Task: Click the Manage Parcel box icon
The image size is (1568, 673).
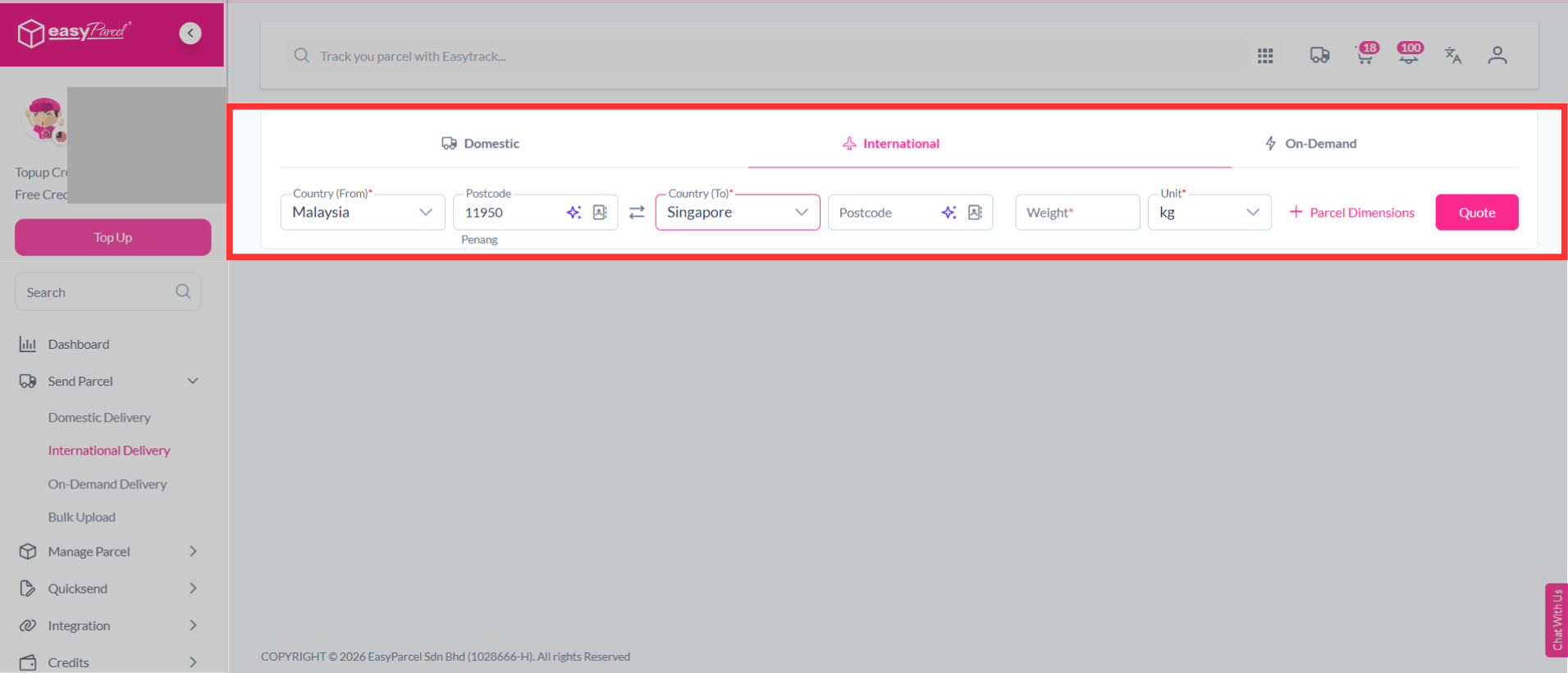Action: click(28, 552)
